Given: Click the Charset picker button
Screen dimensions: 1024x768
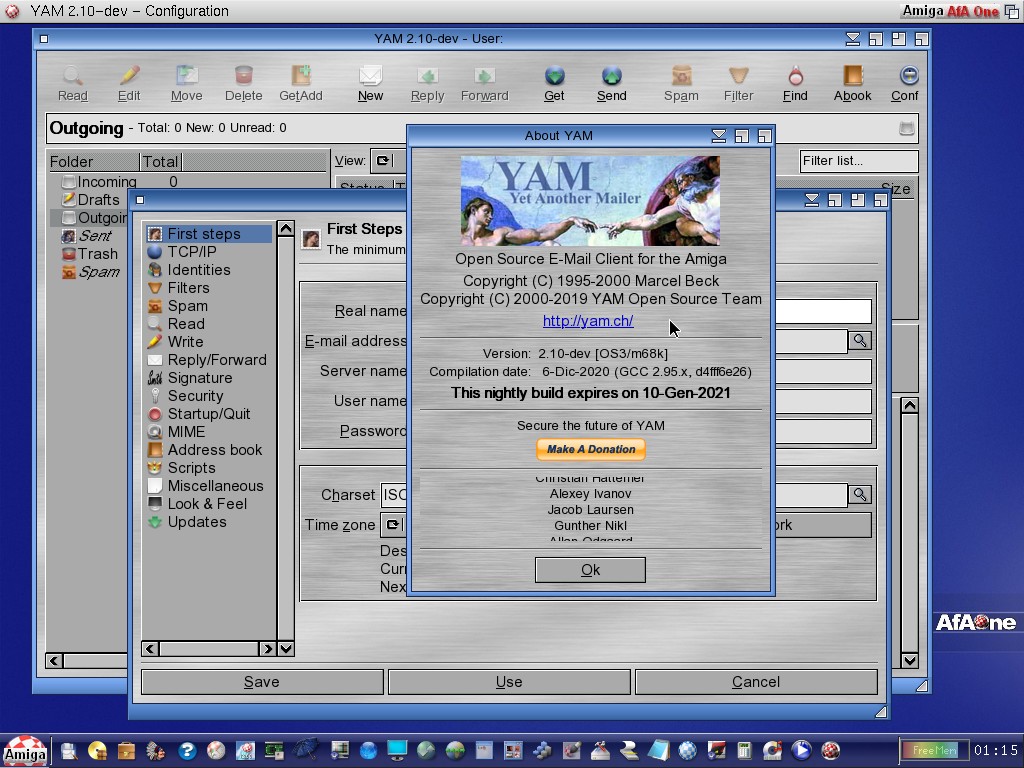Looking at the screenshot, I should [859, 495].
